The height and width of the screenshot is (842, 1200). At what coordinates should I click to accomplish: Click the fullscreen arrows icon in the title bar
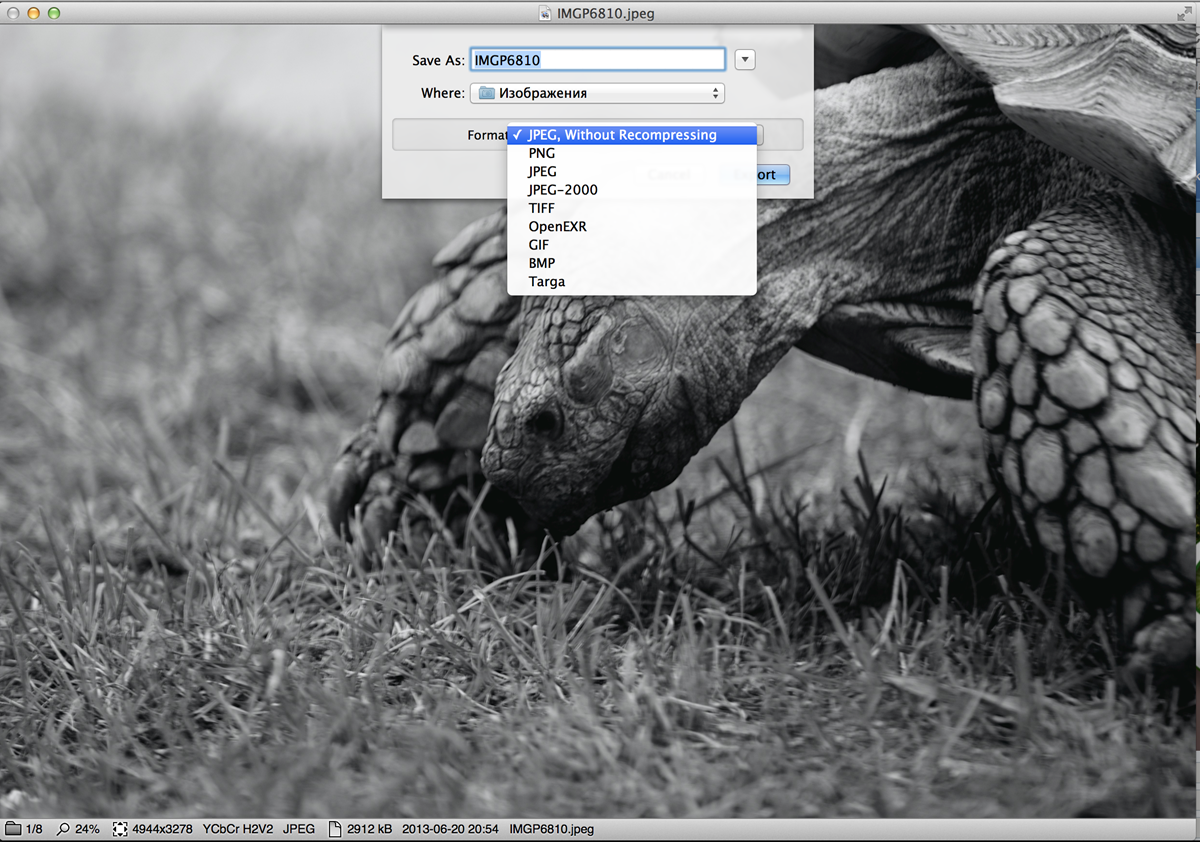(x=1185, y=13)
